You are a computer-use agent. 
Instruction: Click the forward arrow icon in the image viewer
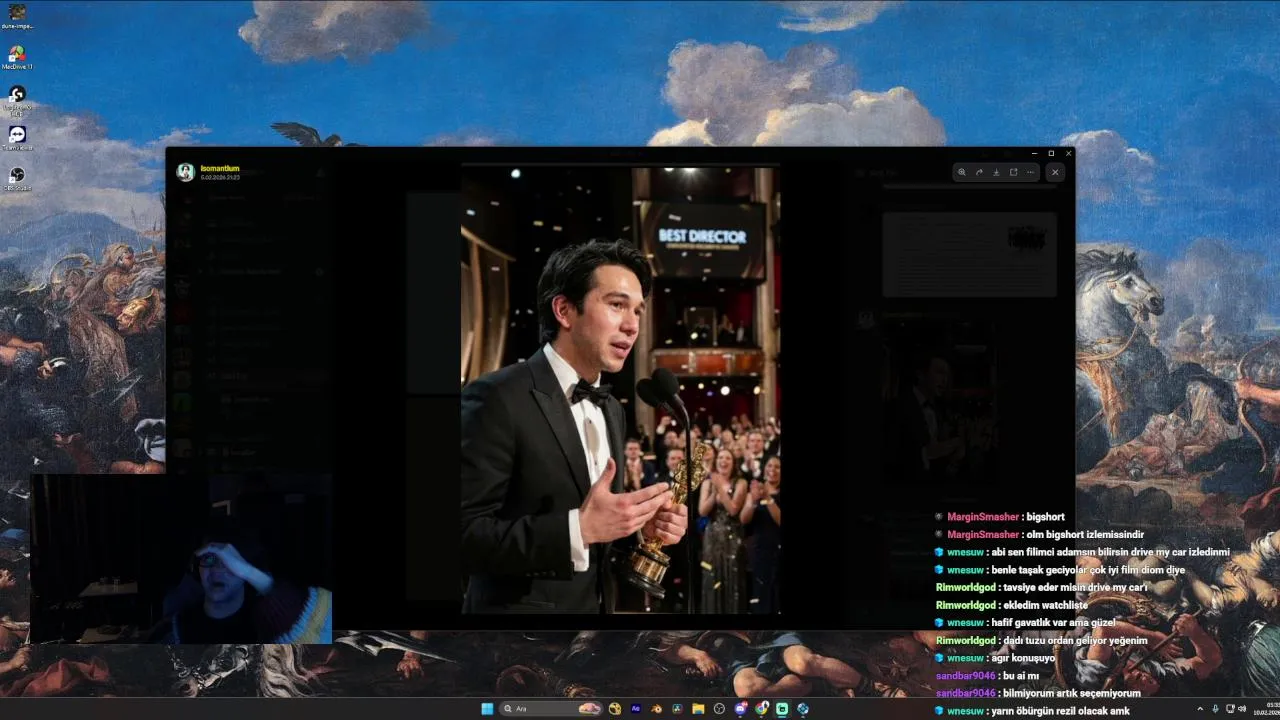pyautogui.click(x=979, y=172)
